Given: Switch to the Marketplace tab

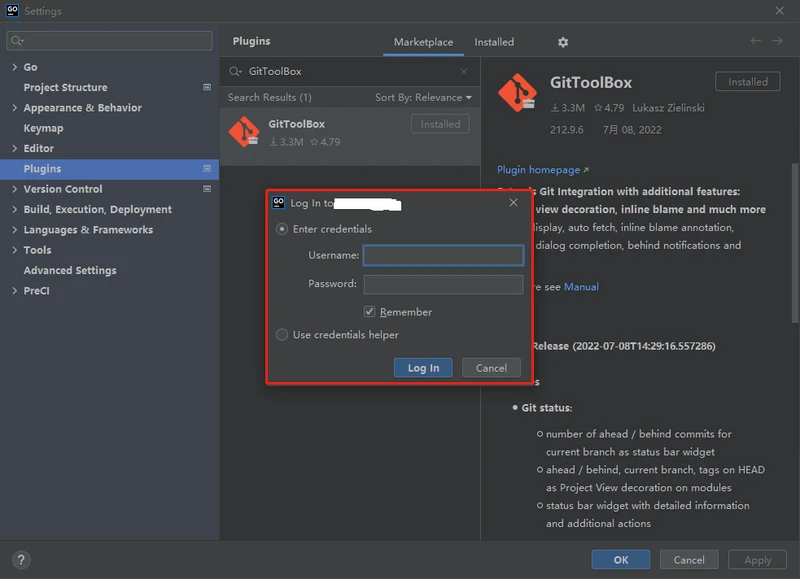Looking at the screenshot, I should [x=423, y=42].
